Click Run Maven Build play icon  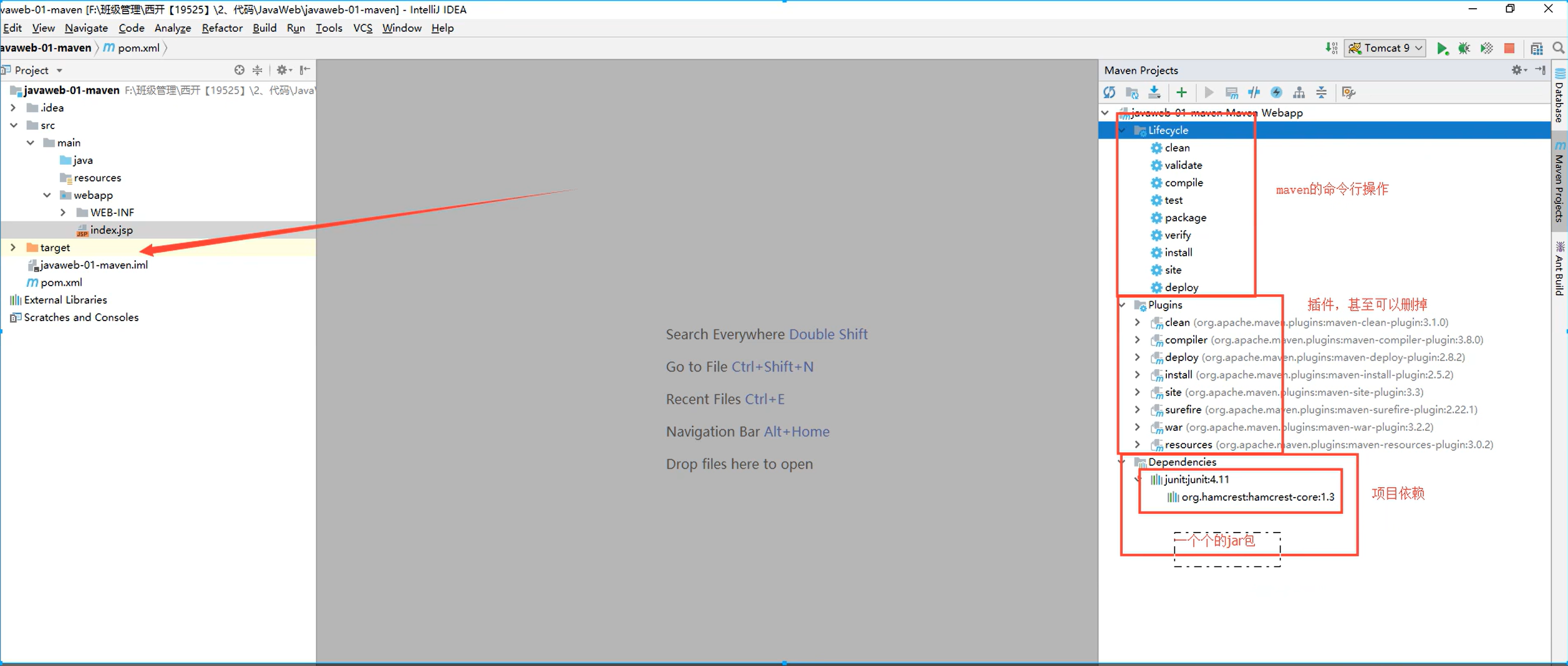coord(1209,92)
